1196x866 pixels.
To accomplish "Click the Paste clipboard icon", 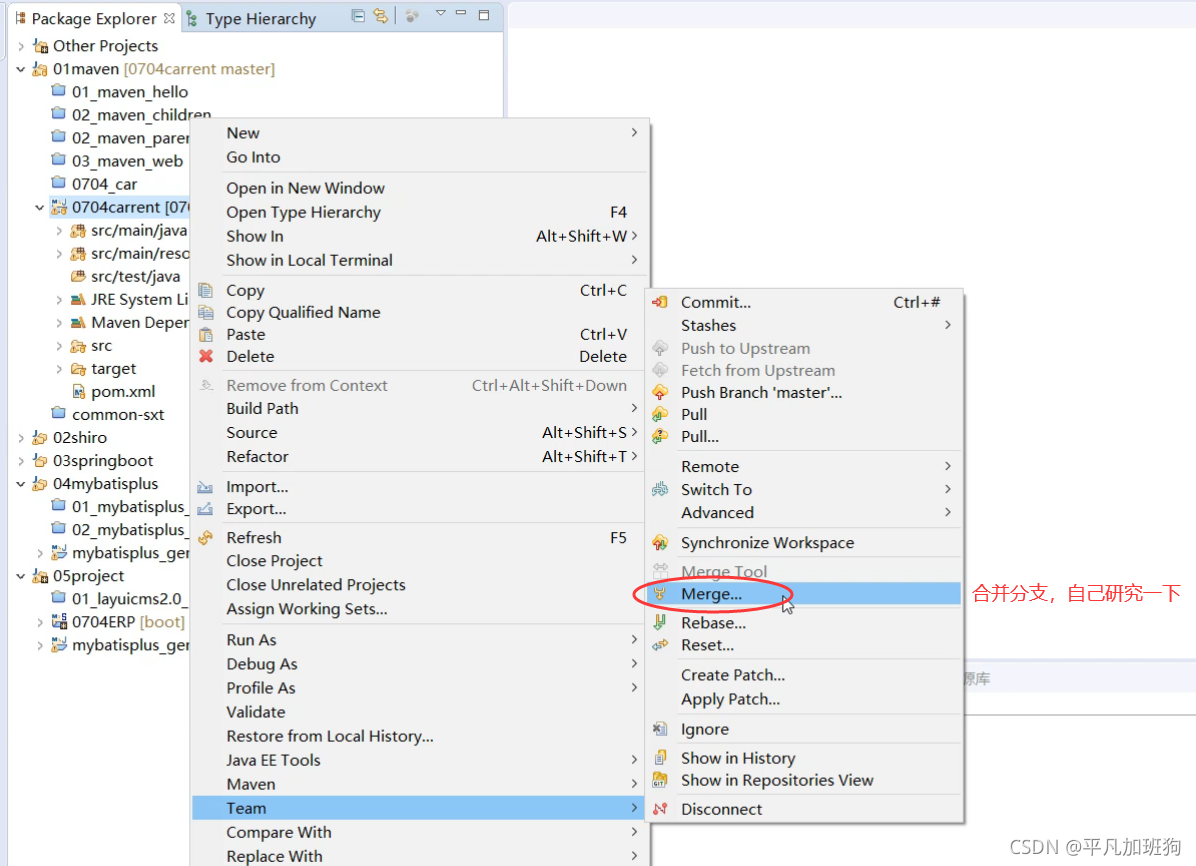I will click(x=205, y=334).
